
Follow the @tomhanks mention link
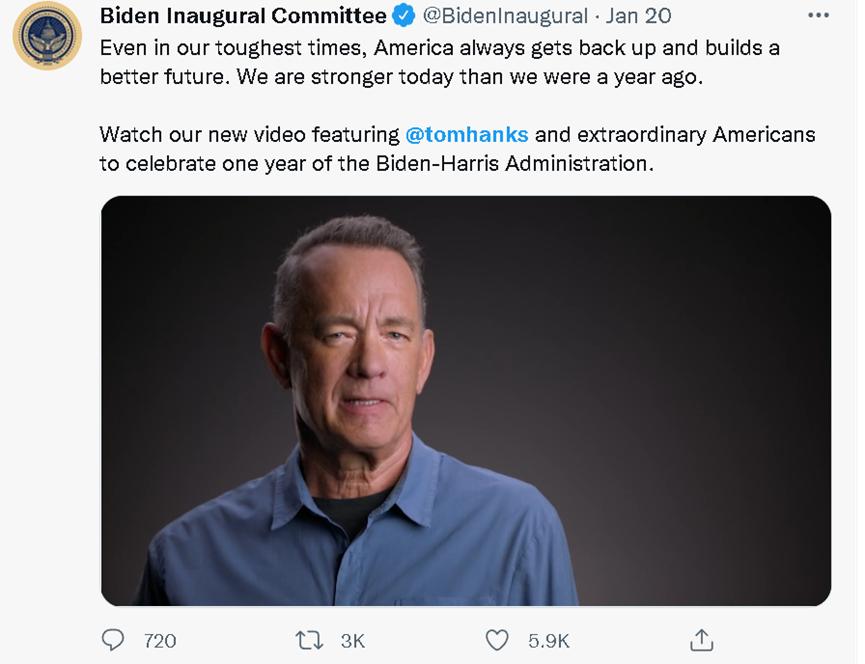coord(466,134)
